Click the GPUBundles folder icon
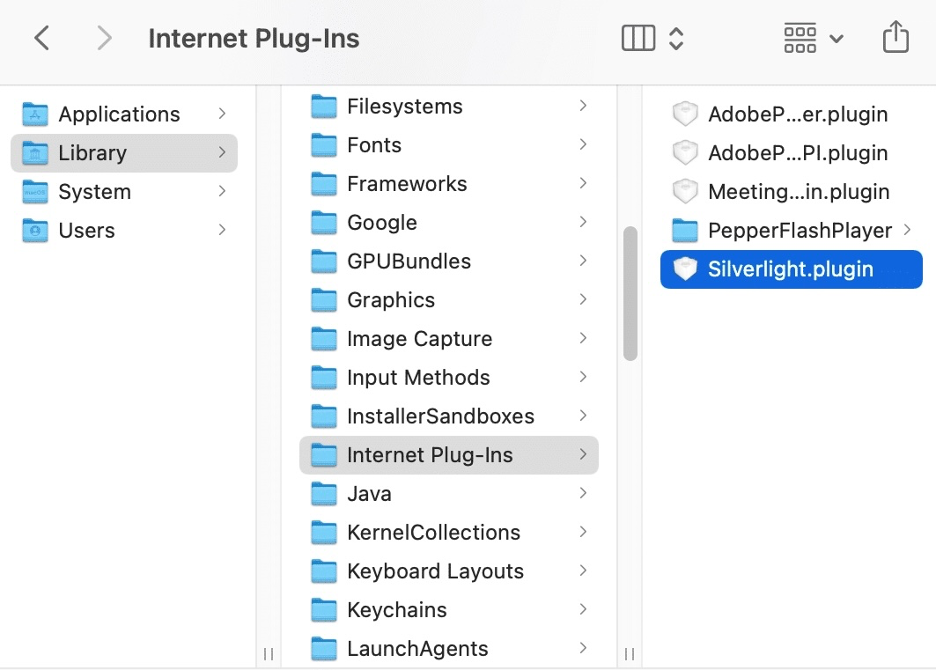This screenshot has height=670, width=936. coord(324,262)
